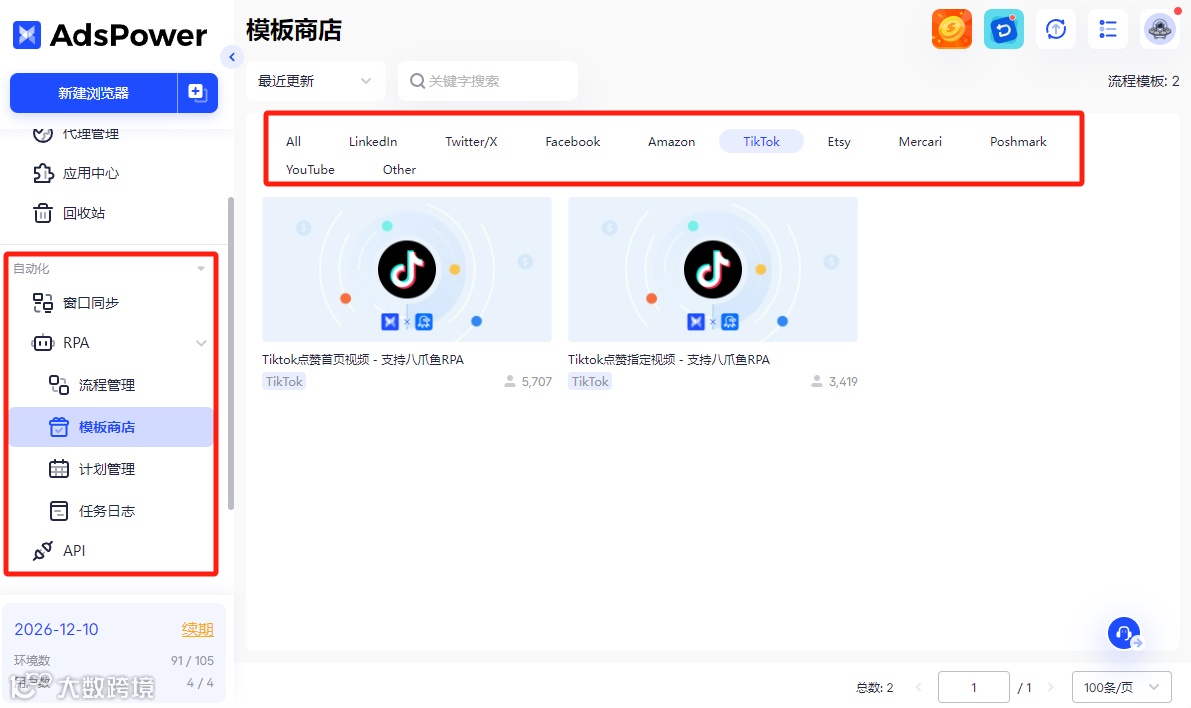
Task: Click the 回收站 trash icon
Action: [x=43, y=213]
